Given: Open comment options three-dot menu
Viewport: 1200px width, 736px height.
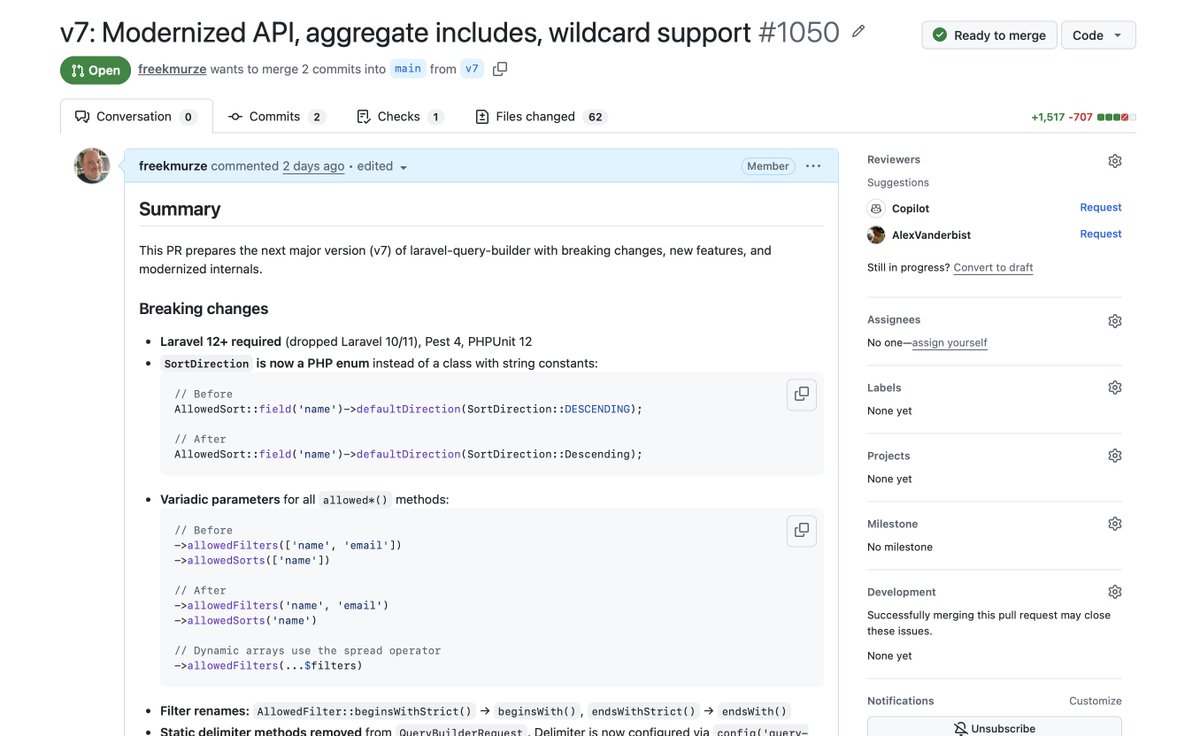Looking at the screenshot, I should tap(813, 166).
